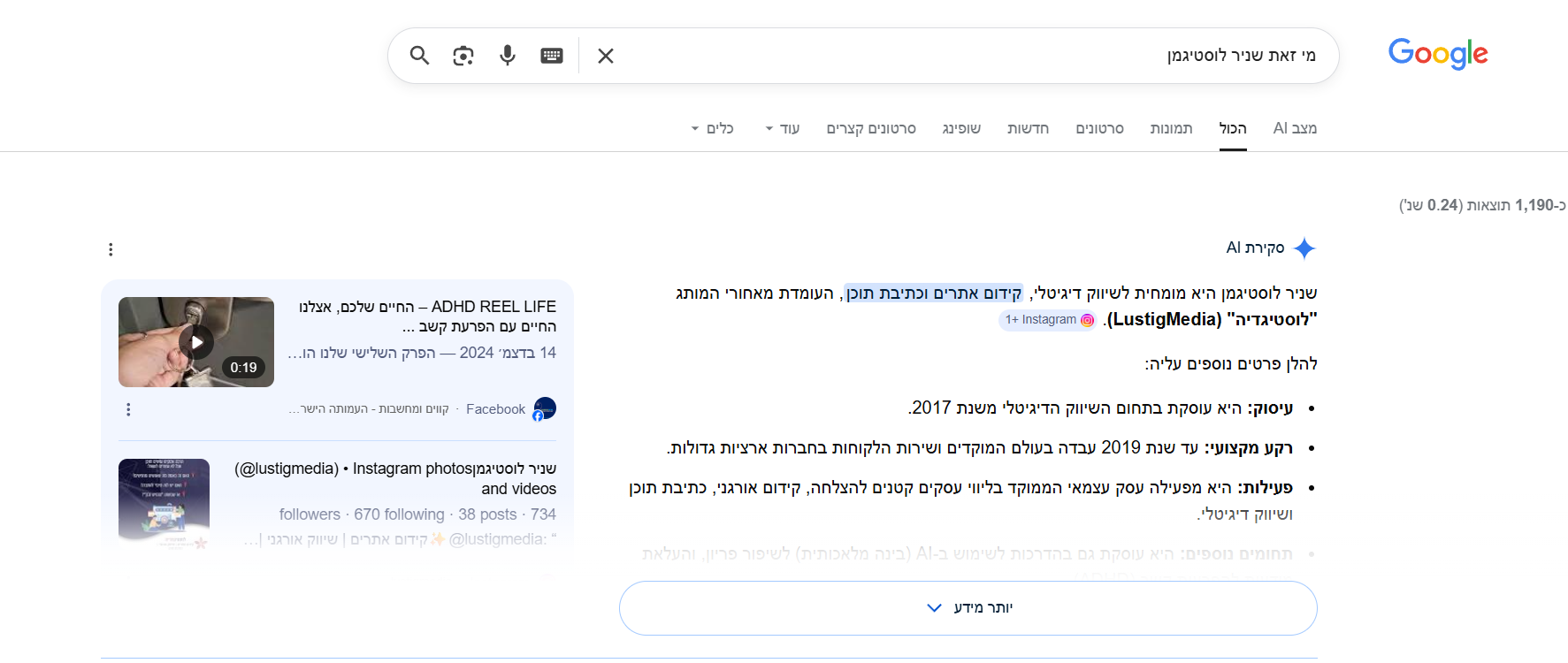
Task: Open three-dot menu beside AI overview sources
Action: [111, 249]
